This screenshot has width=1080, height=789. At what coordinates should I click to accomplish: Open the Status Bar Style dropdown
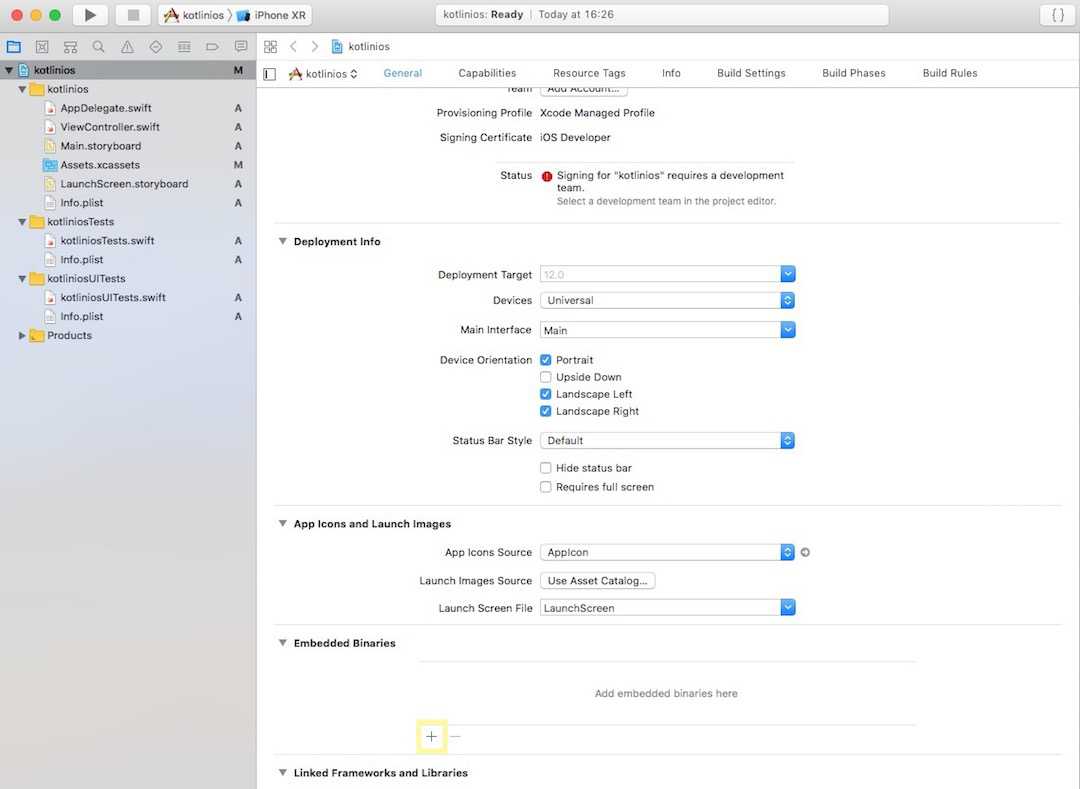pos(667,441)
